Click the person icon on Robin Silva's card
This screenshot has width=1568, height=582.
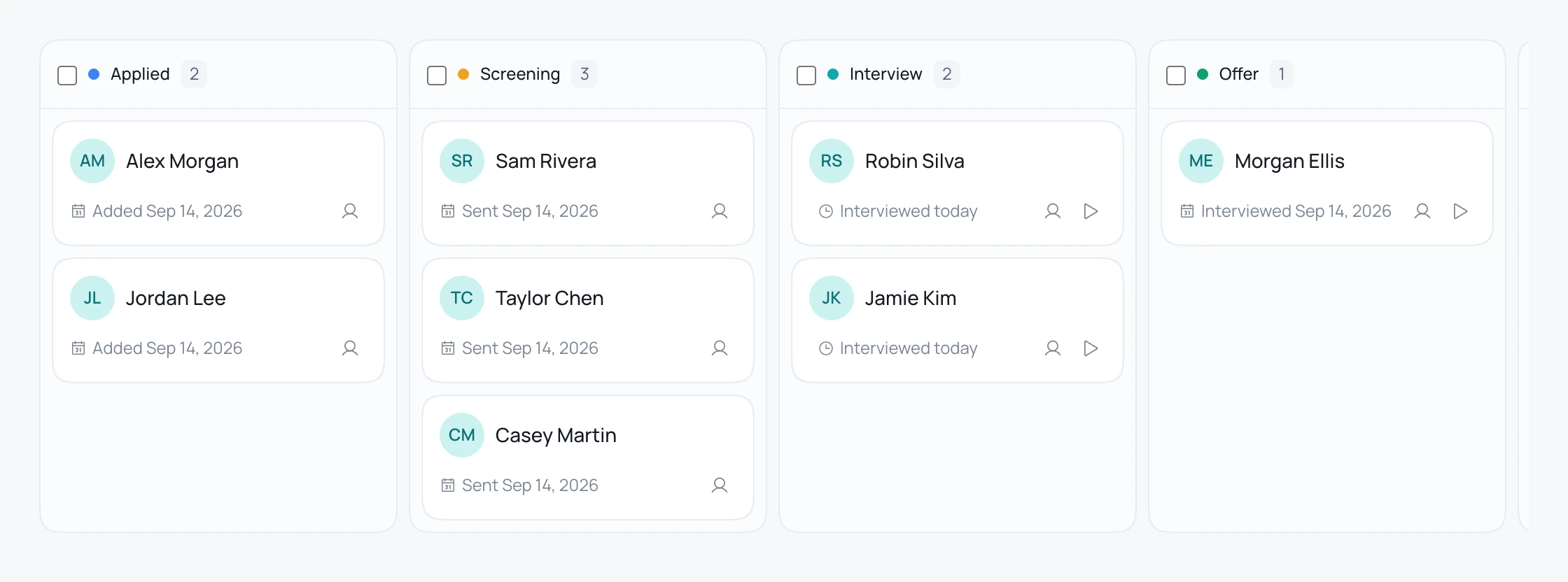click(x=1053, y=211)
